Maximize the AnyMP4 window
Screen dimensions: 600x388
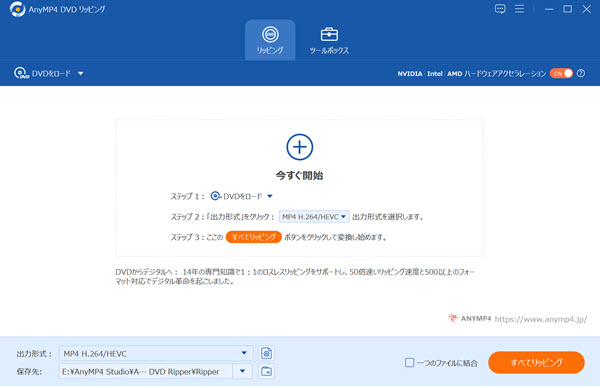click(567, 9)
